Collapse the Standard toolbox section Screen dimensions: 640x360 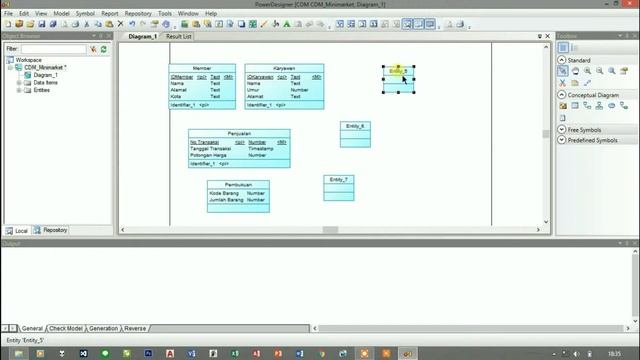[562, 60]
